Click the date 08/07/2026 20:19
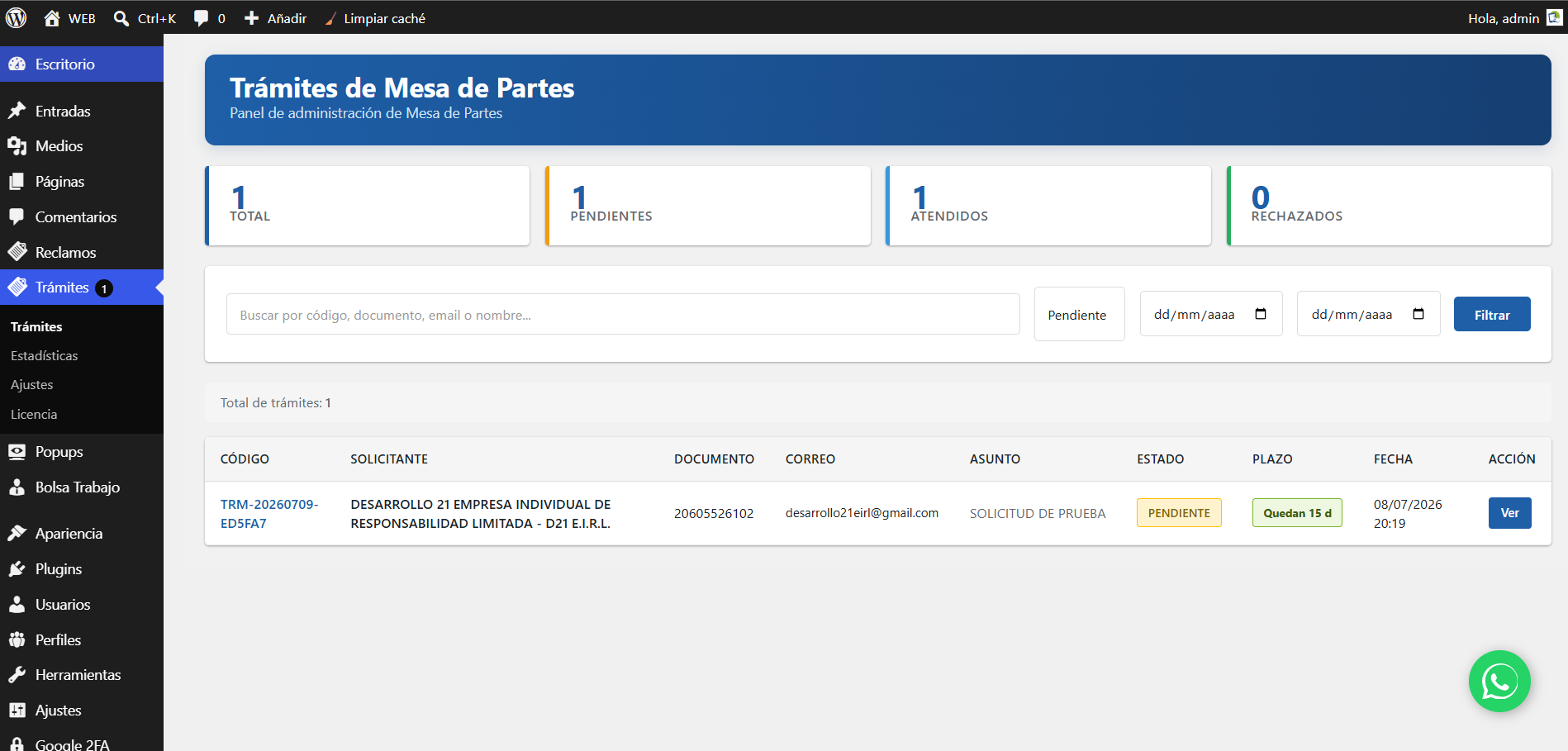The width and height of the screenshot is (1568, 751). pos(1408,514)
